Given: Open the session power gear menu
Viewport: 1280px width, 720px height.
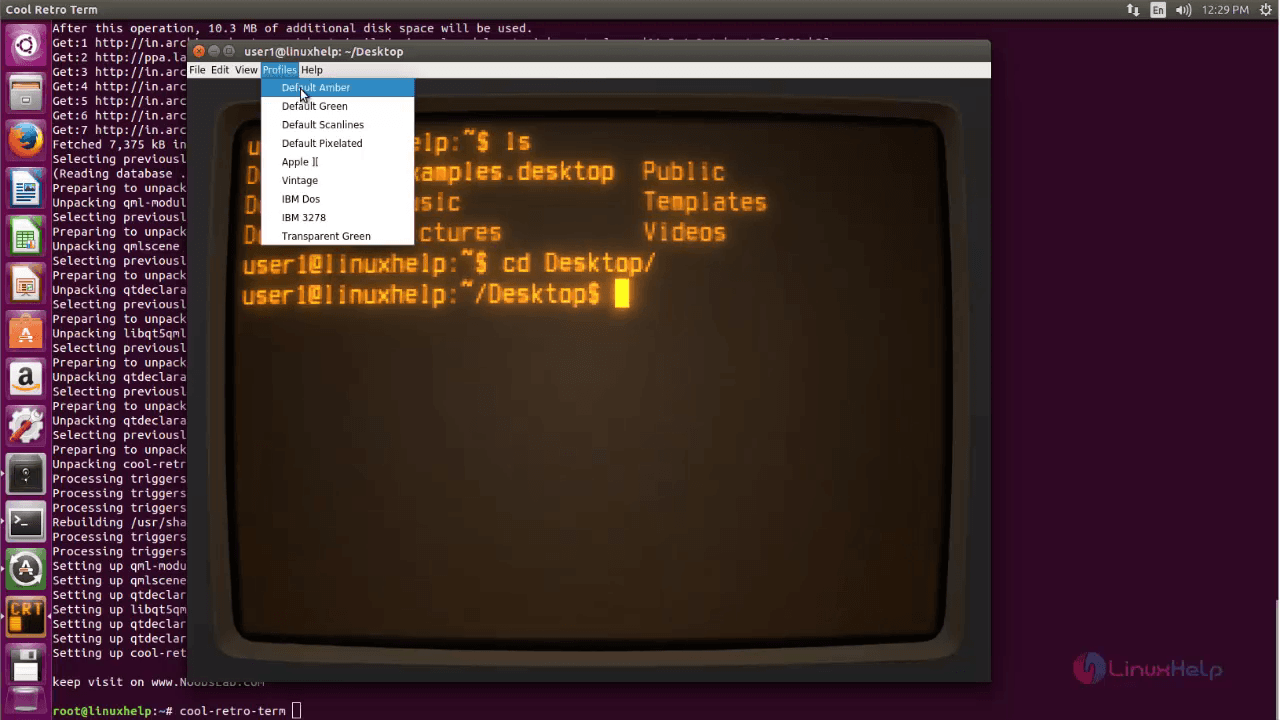Looking at the screenshot, I should tap(1266, 10).
